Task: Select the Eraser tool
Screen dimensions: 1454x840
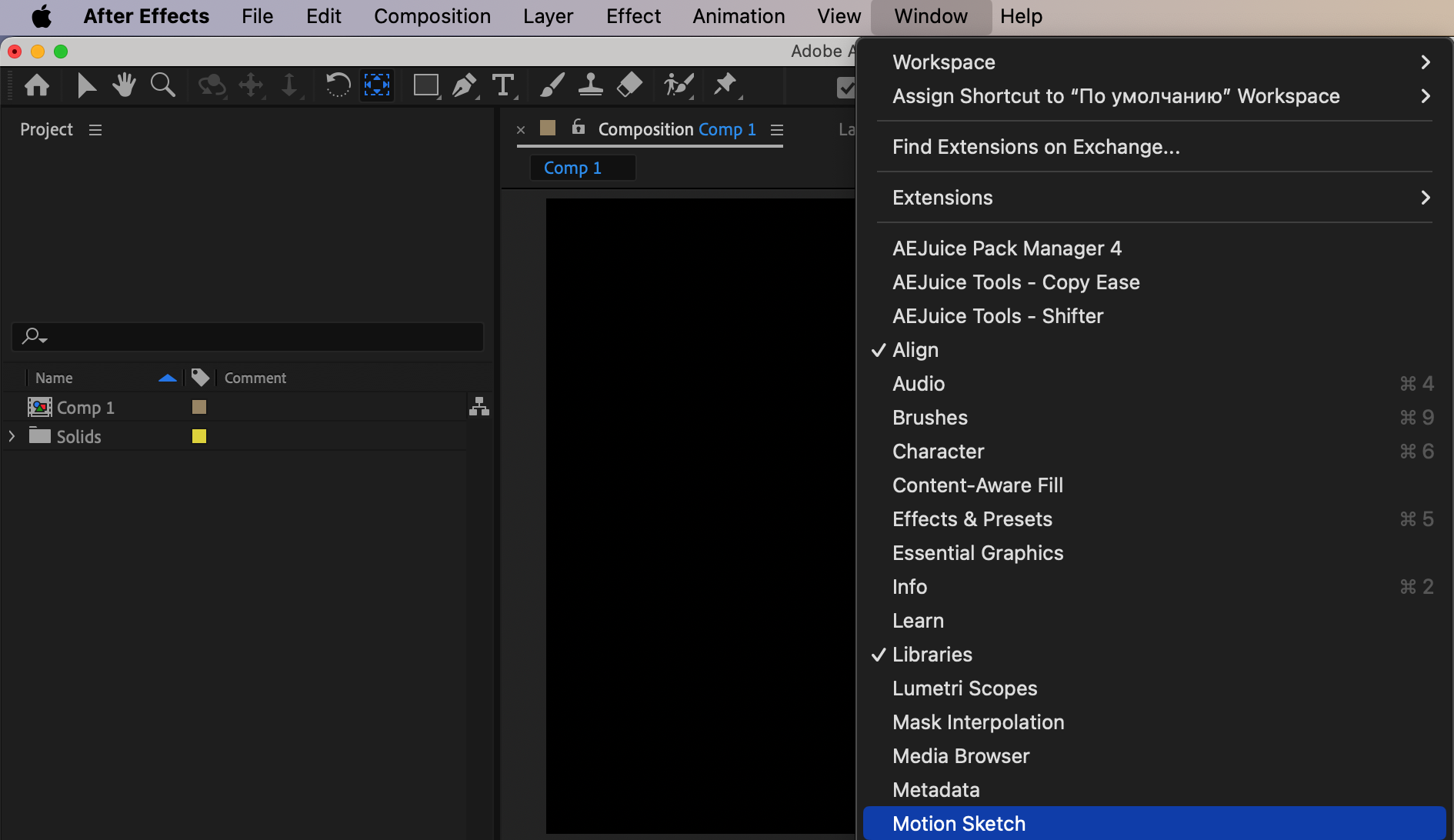Action: [630, 85]
